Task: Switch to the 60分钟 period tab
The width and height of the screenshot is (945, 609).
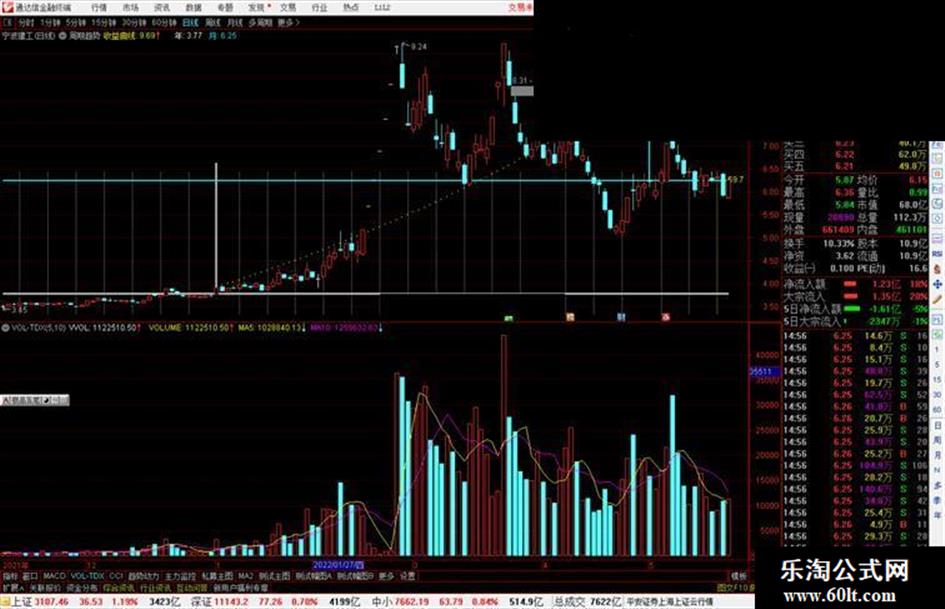Action: coord(164,23)
